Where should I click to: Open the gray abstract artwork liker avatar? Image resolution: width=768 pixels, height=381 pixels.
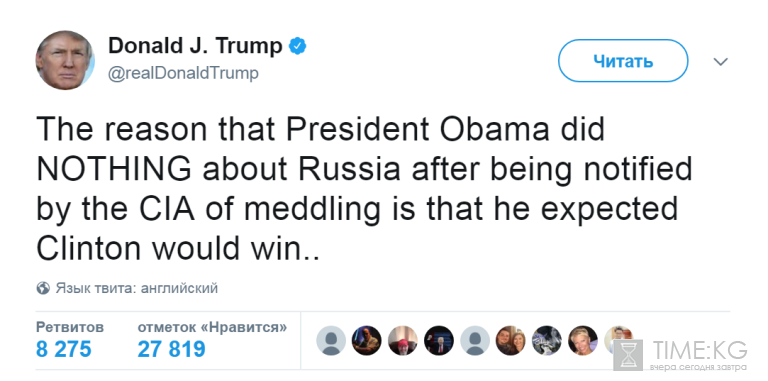tap(547, 340)
